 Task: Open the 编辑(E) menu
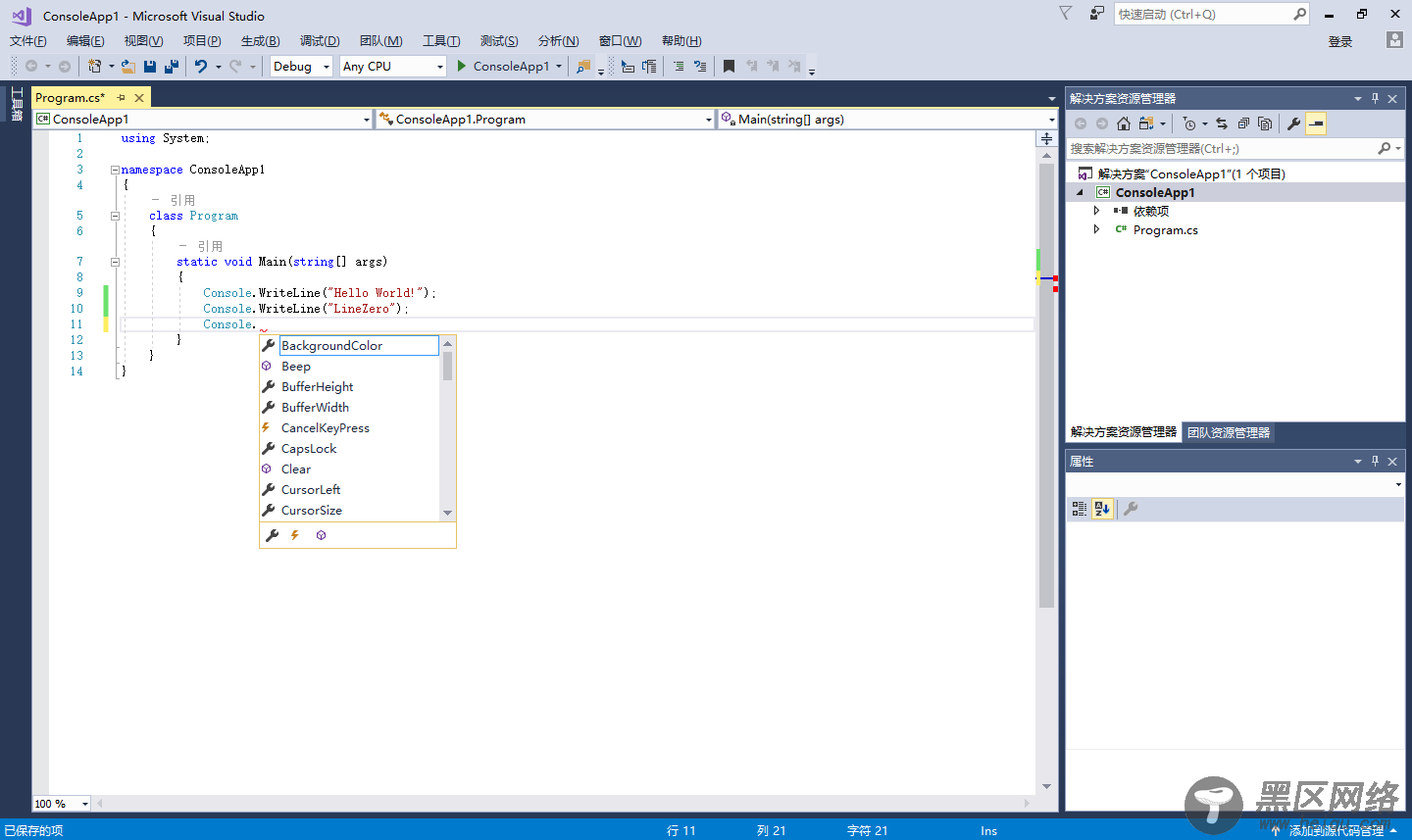(x=85, y=41)
